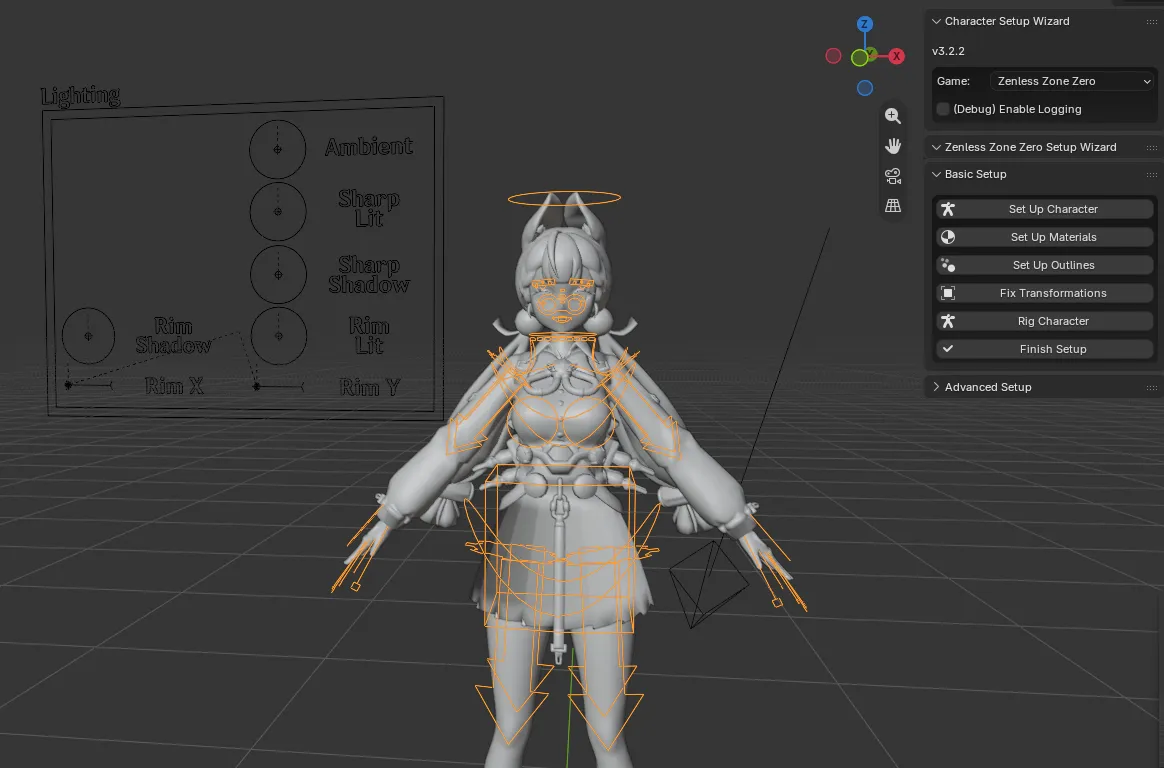Screen dimensions: 1164x768
Task: Click the Rim X slider handle
Action: [68, 385]
